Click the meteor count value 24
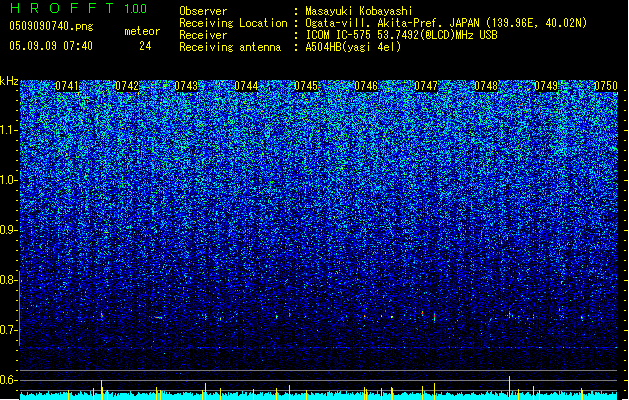 tap(145, 46)
